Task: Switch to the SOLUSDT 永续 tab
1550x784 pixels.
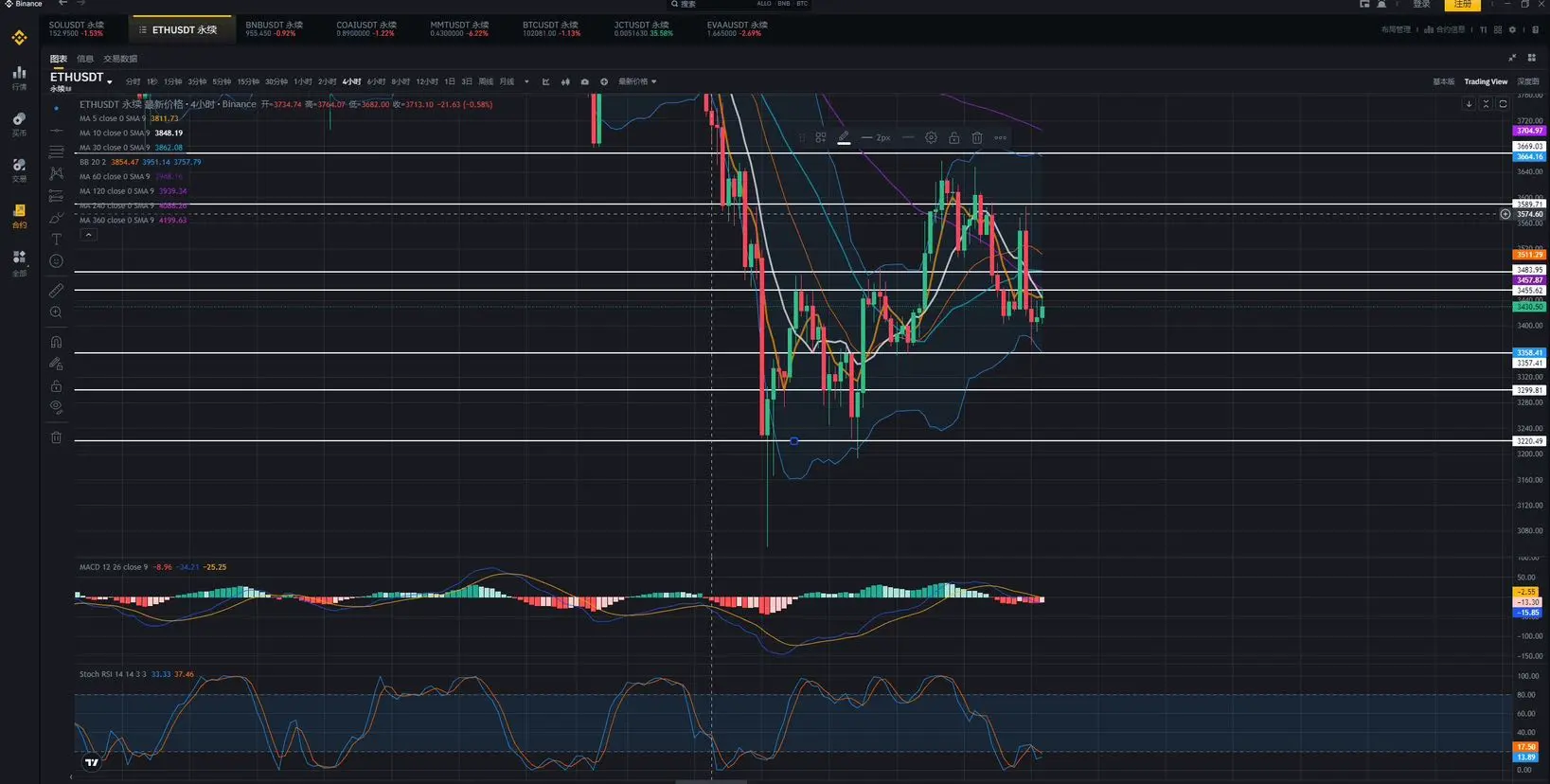Action: click(x=77, y=29)
